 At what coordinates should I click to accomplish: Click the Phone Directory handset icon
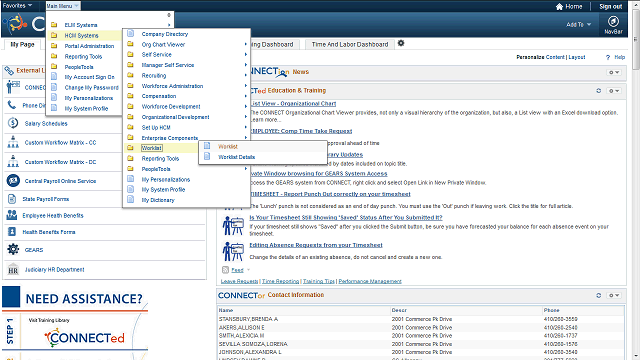click(x=11, y=105)
